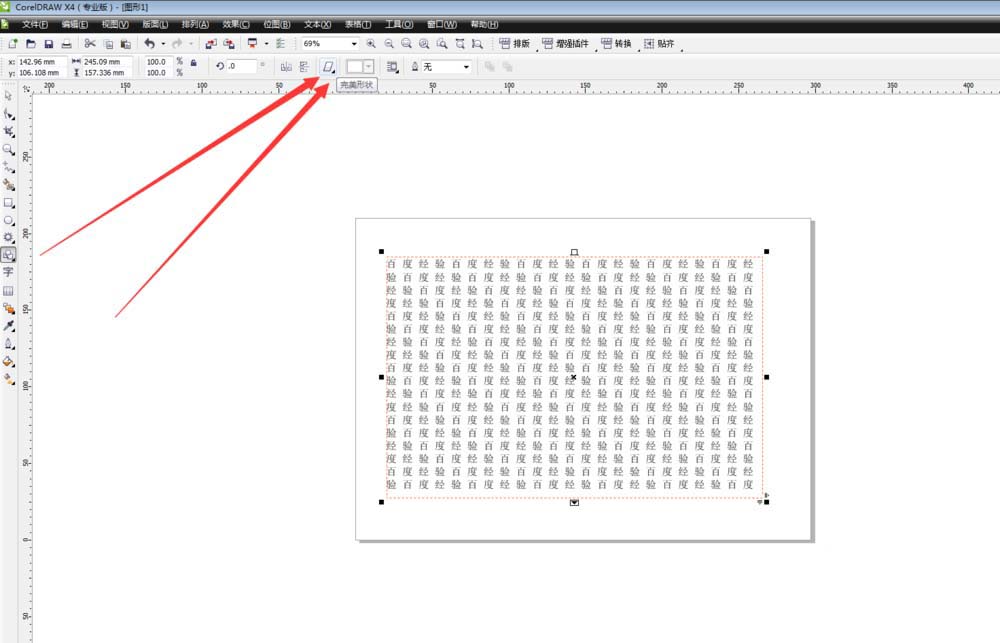Open the 文本(X) menu
The image size is (1000, 643).
coord(317,24)
